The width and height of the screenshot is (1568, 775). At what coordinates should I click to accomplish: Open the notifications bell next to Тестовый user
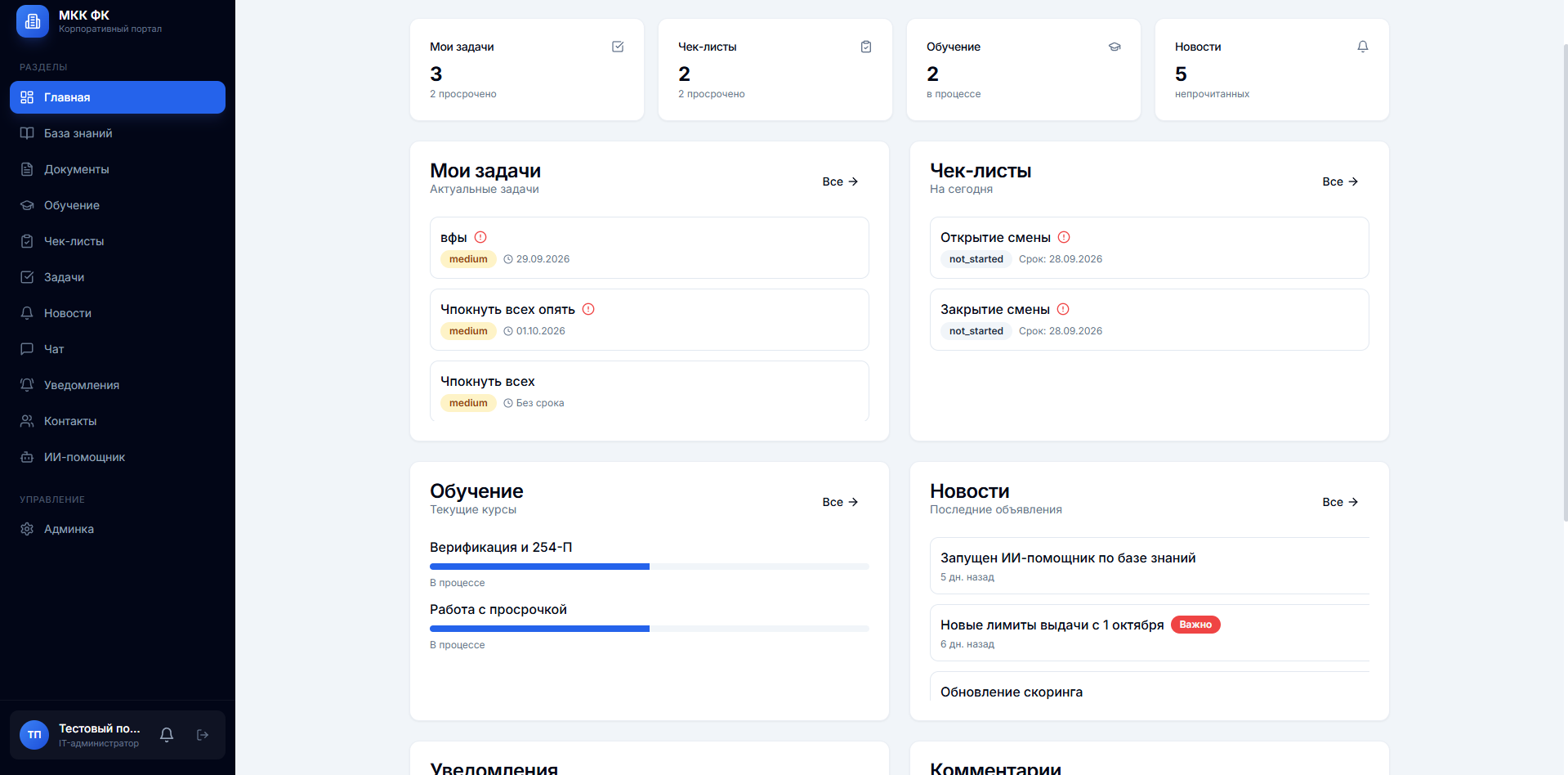click(167, 735)
